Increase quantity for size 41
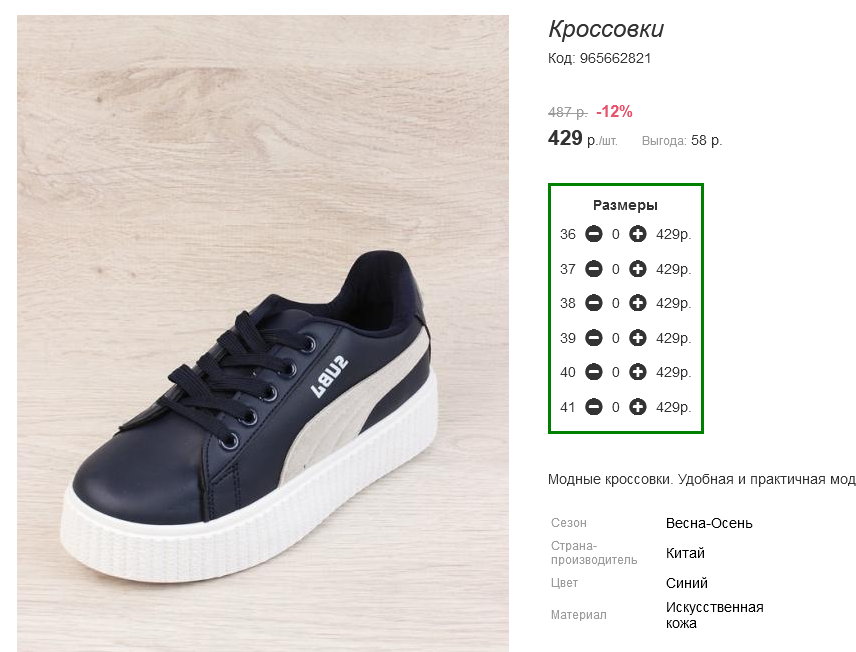This screenshot has height=652, width=856. (x=637, y=407)
